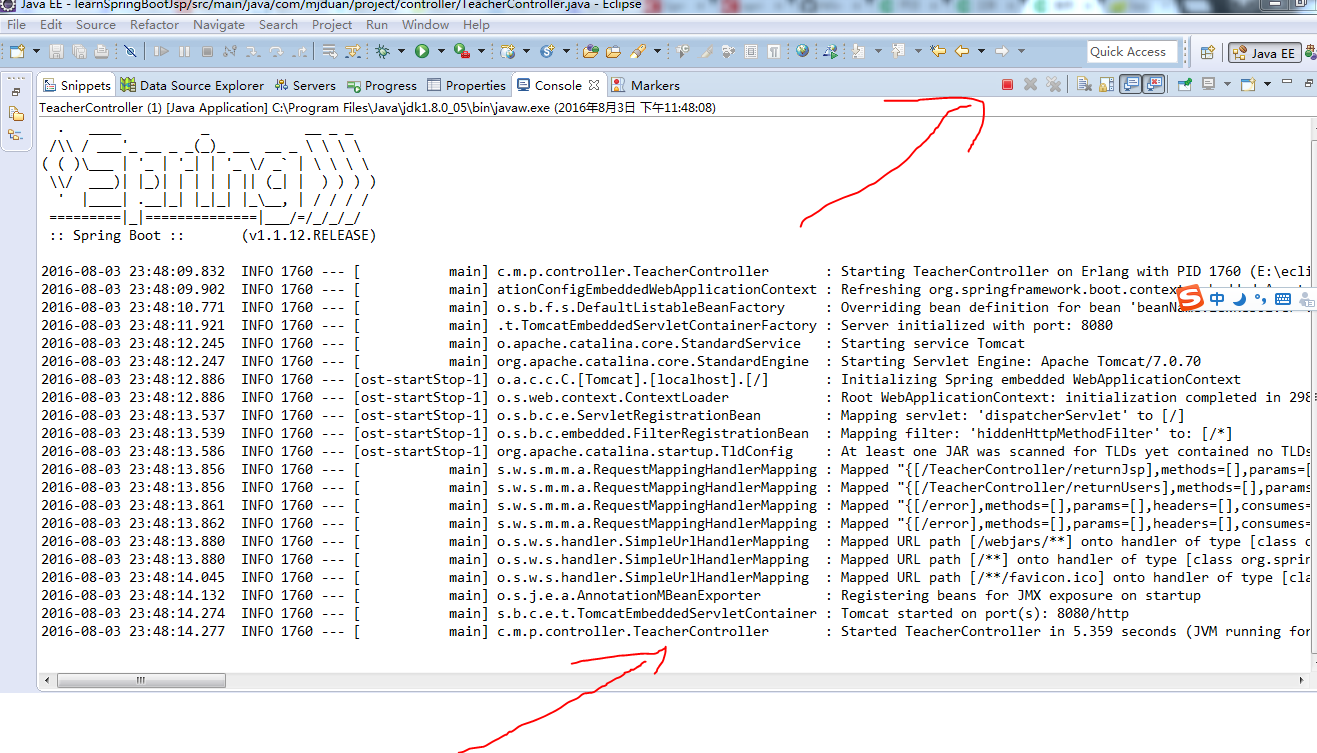
Task: Open the Next Annotation dropdown arrow
Action: pyautogui.click(x=879, y=50)
